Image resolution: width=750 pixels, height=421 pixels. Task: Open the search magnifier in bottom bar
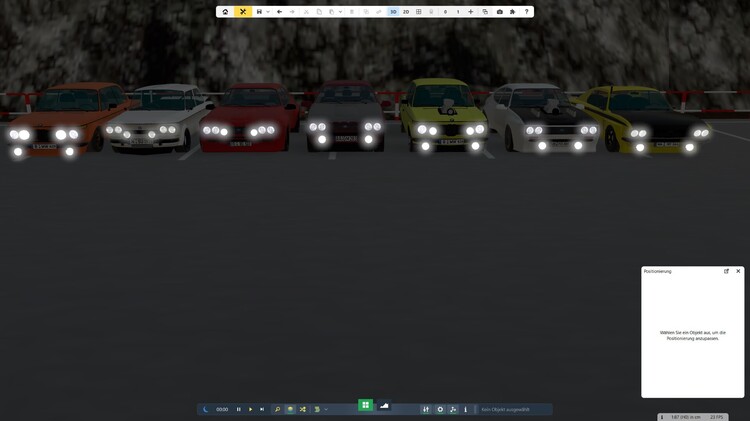point(277,410)
